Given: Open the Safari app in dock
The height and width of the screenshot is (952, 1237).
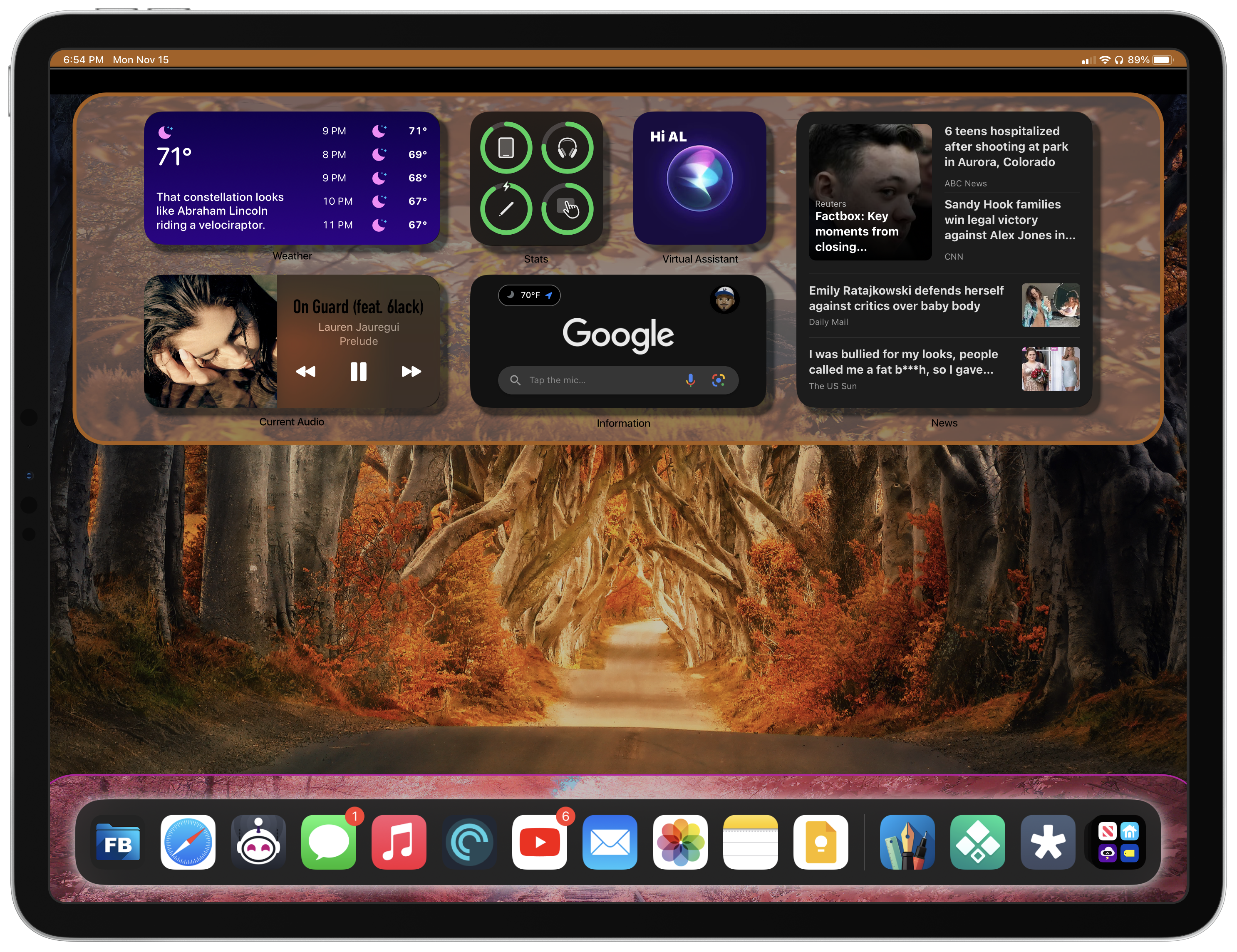Looking at the screenshot, I should (188, 842).
